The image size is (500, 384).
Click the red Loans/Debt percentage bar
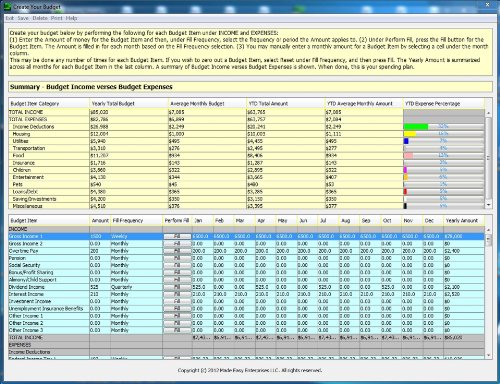pyautogui.click(x=405, y=192)
